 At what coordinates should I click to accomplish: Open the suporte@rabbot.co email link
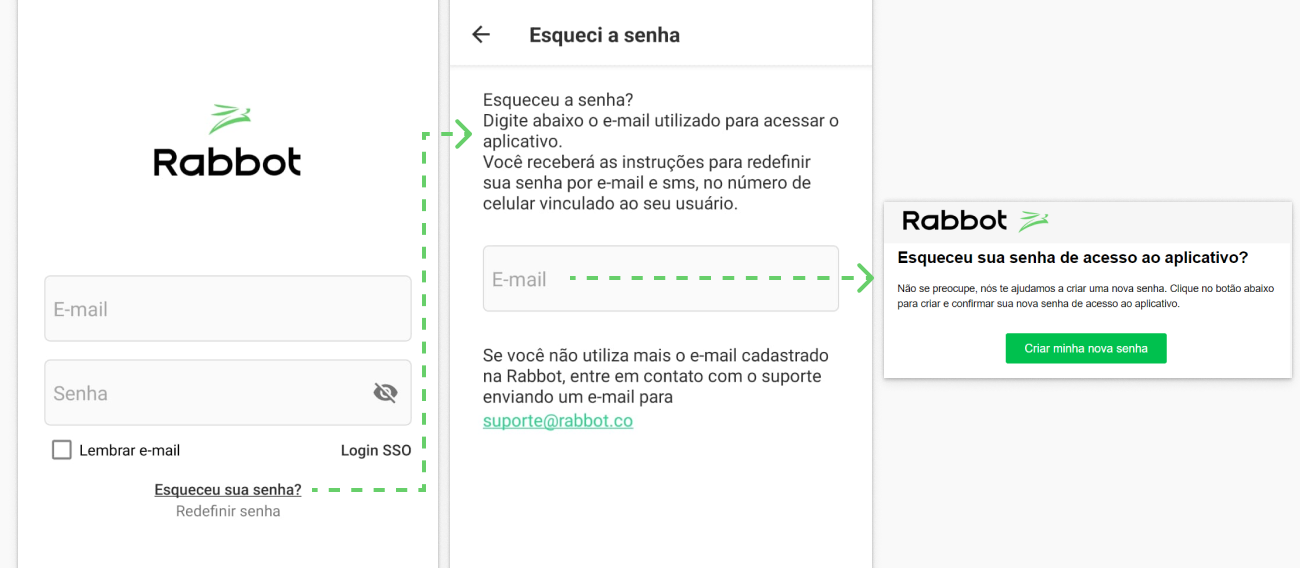click(x=558, y=421)
